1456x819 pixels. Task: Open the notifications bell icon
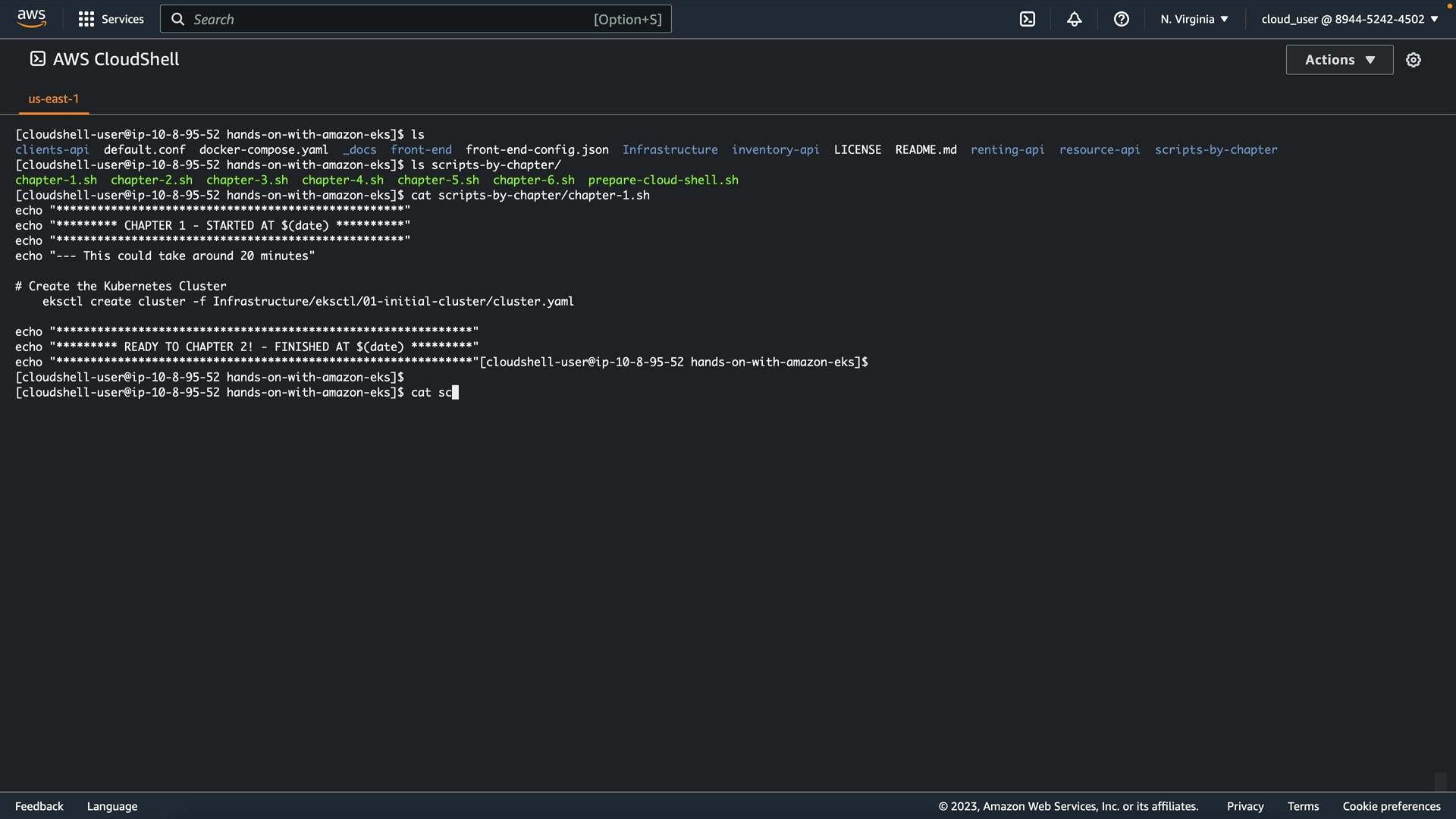[x=1075, y=19]
